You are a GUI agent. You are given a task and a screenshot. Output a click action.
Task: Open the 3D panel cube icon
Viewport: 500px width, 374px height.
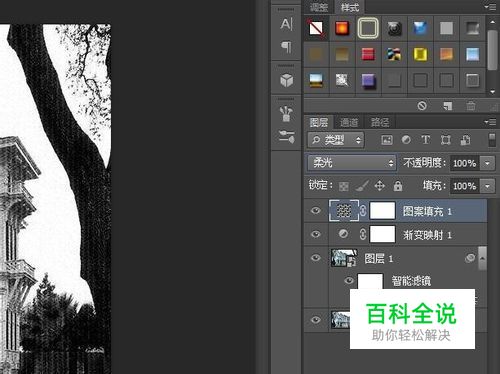pyautogui.click(x=287, y=80)
